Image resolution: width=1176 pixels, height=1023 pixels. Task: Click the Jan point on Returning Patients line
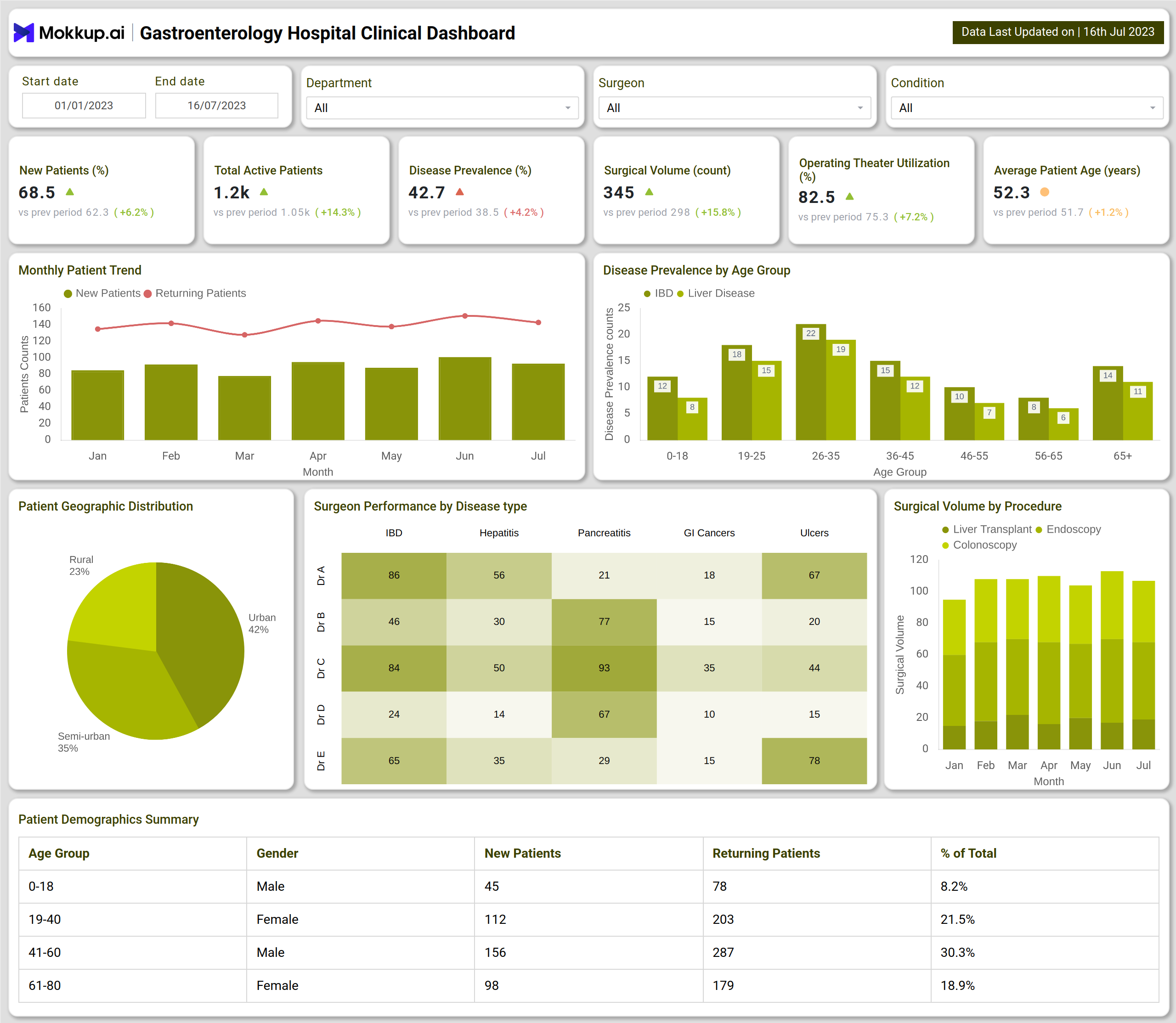(x=98, y=329)
